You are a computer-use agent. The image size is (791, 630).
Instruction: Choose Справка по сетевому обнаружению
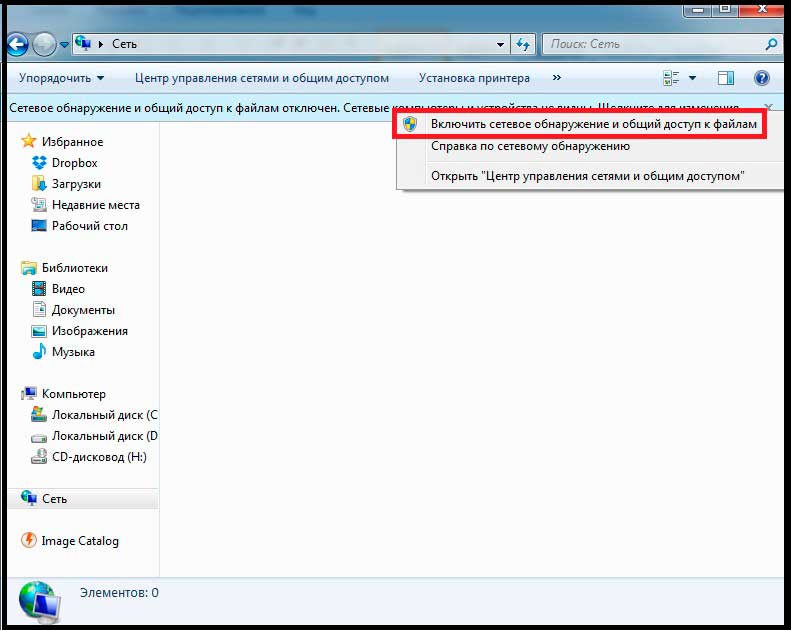(x=530, y=146)
